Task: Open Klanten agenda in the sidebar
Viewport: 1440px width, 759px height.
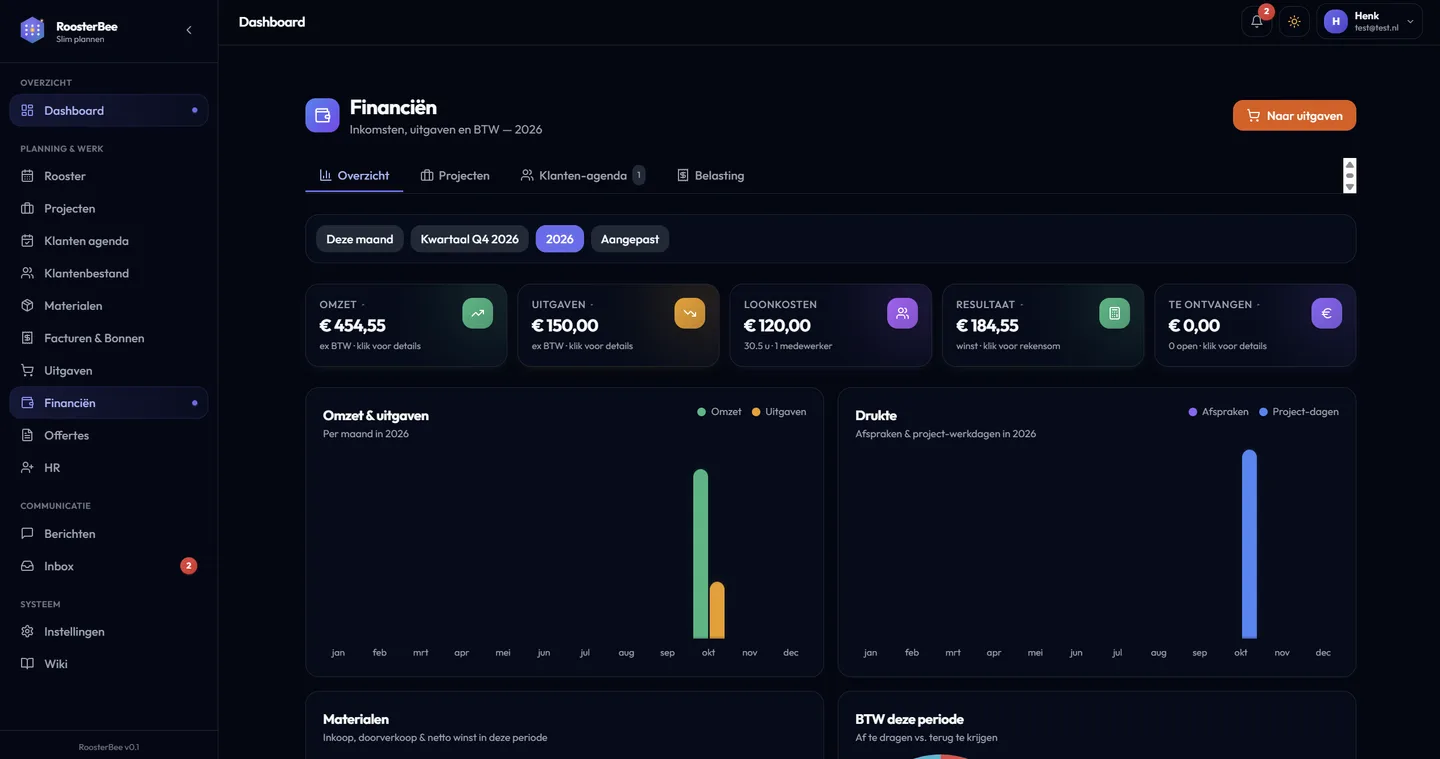Action: pyautogui.click(x=109, y=241)
